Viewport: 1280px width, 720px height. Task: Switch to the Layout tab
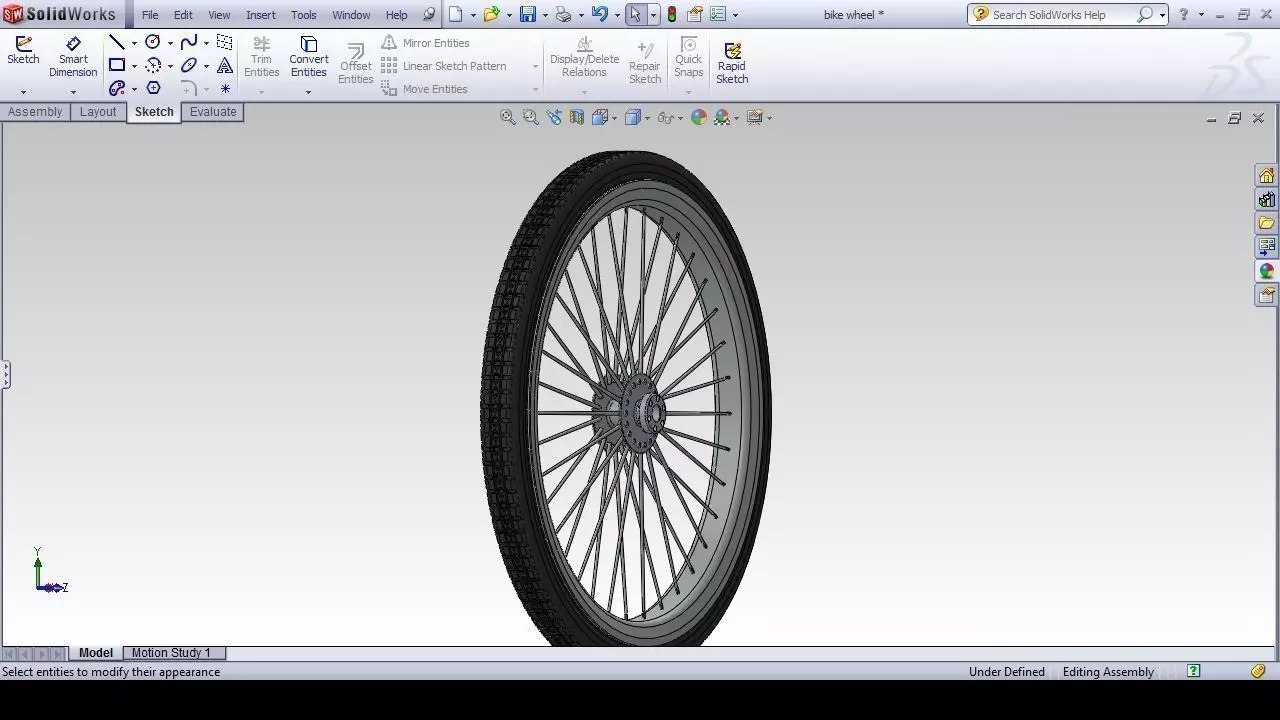click(x=98, y=112)
